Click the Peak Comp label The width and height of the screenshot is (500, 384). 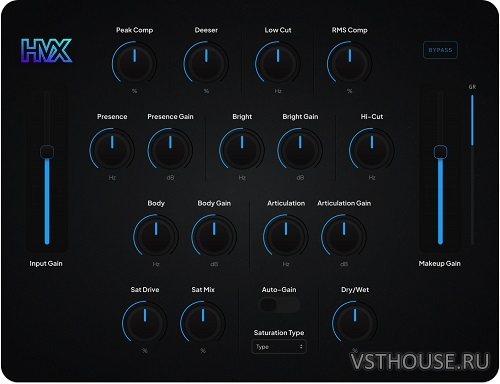pos(135,30)
